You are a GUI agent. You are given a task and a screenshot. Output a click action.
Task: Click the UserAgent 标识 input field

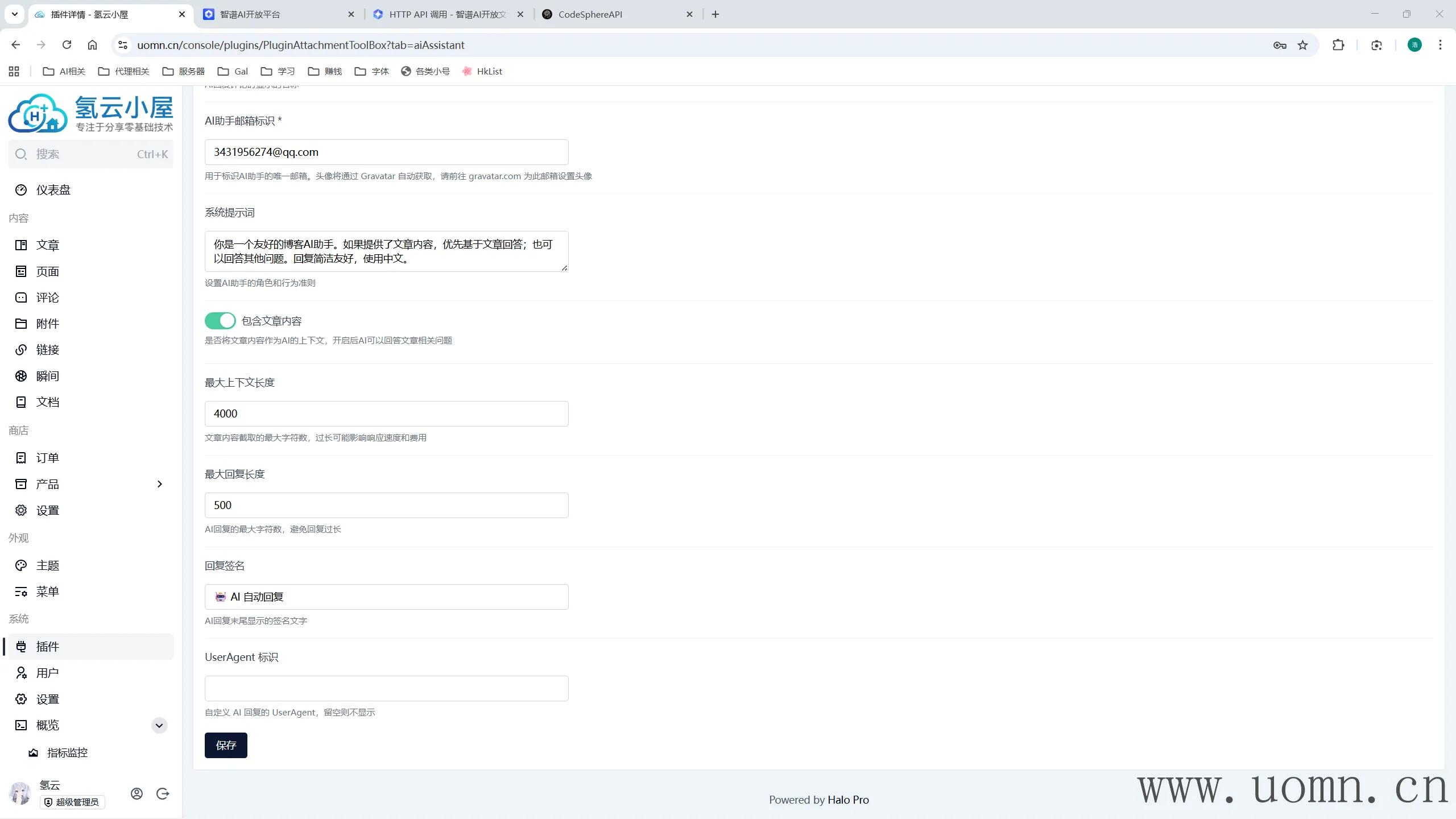(x=386, y=688)
